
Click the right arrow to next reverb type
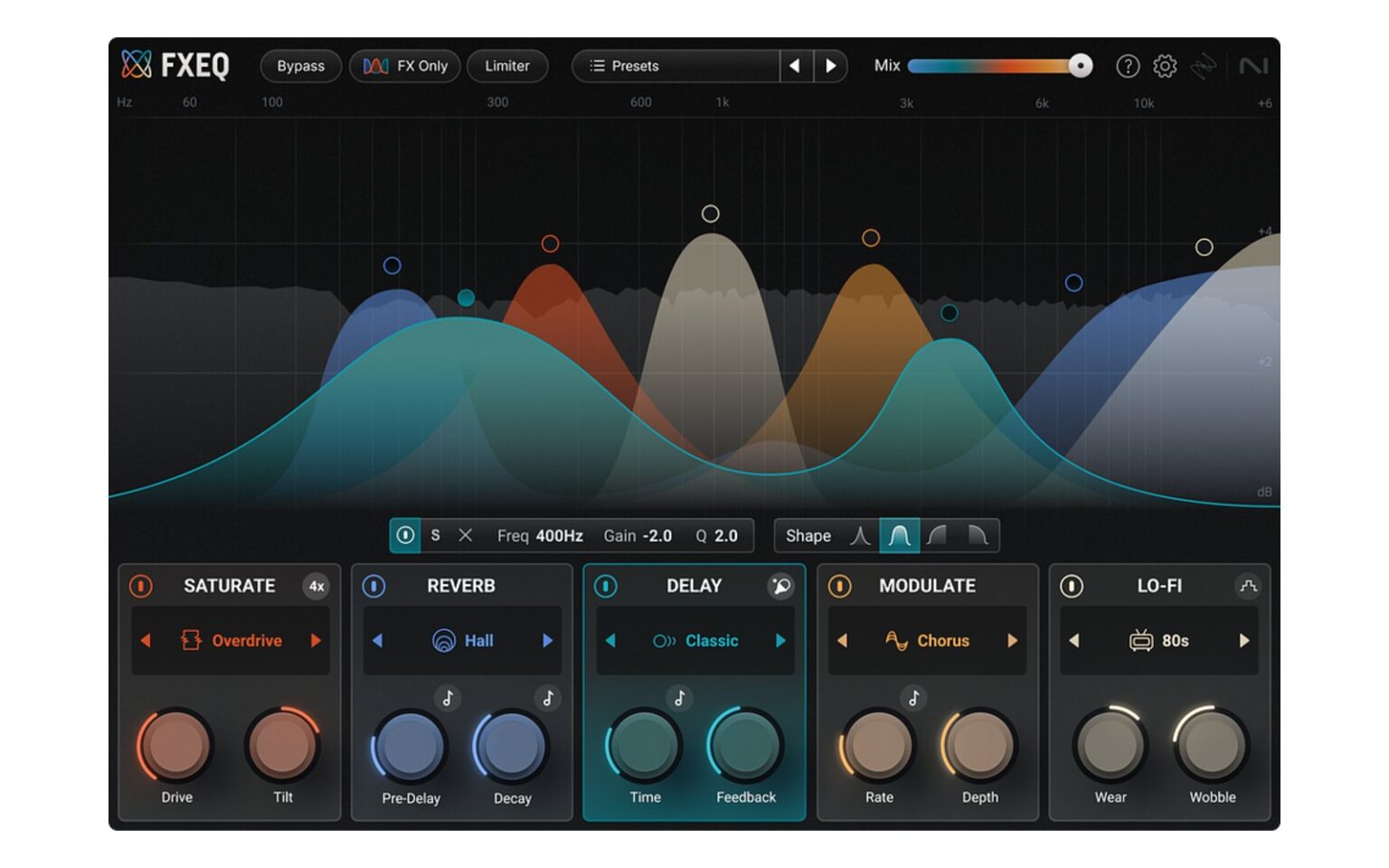547,641
